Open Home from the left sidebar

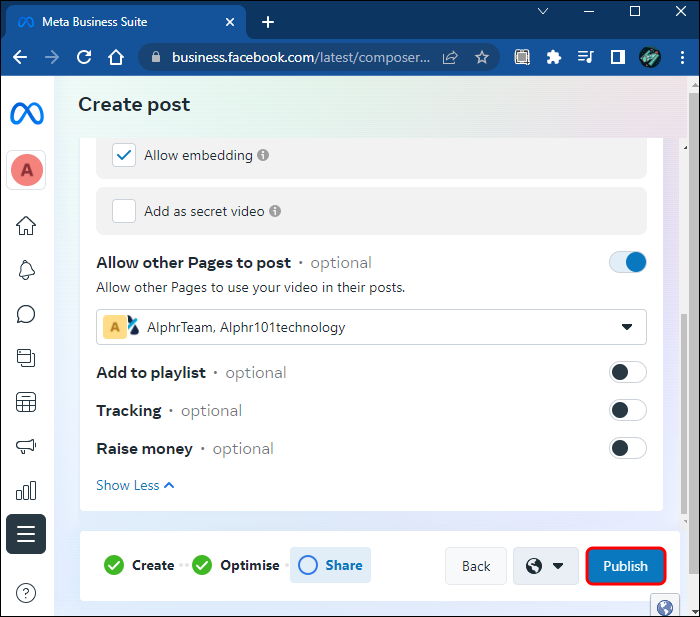[26, 225]
